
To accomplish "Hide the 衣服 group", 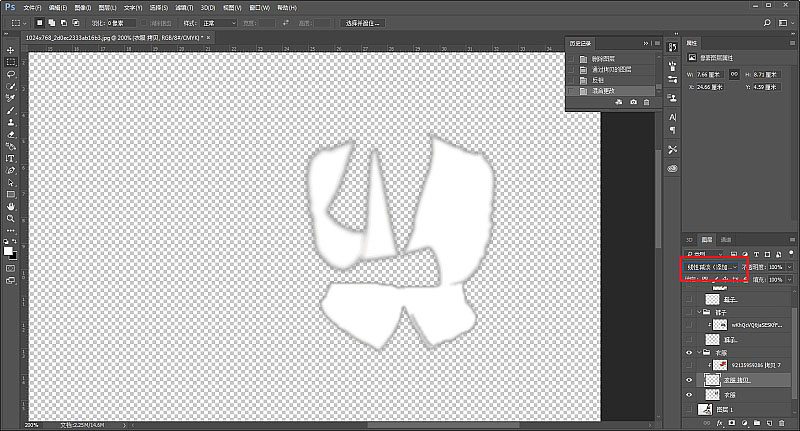I will pos(689,352).
